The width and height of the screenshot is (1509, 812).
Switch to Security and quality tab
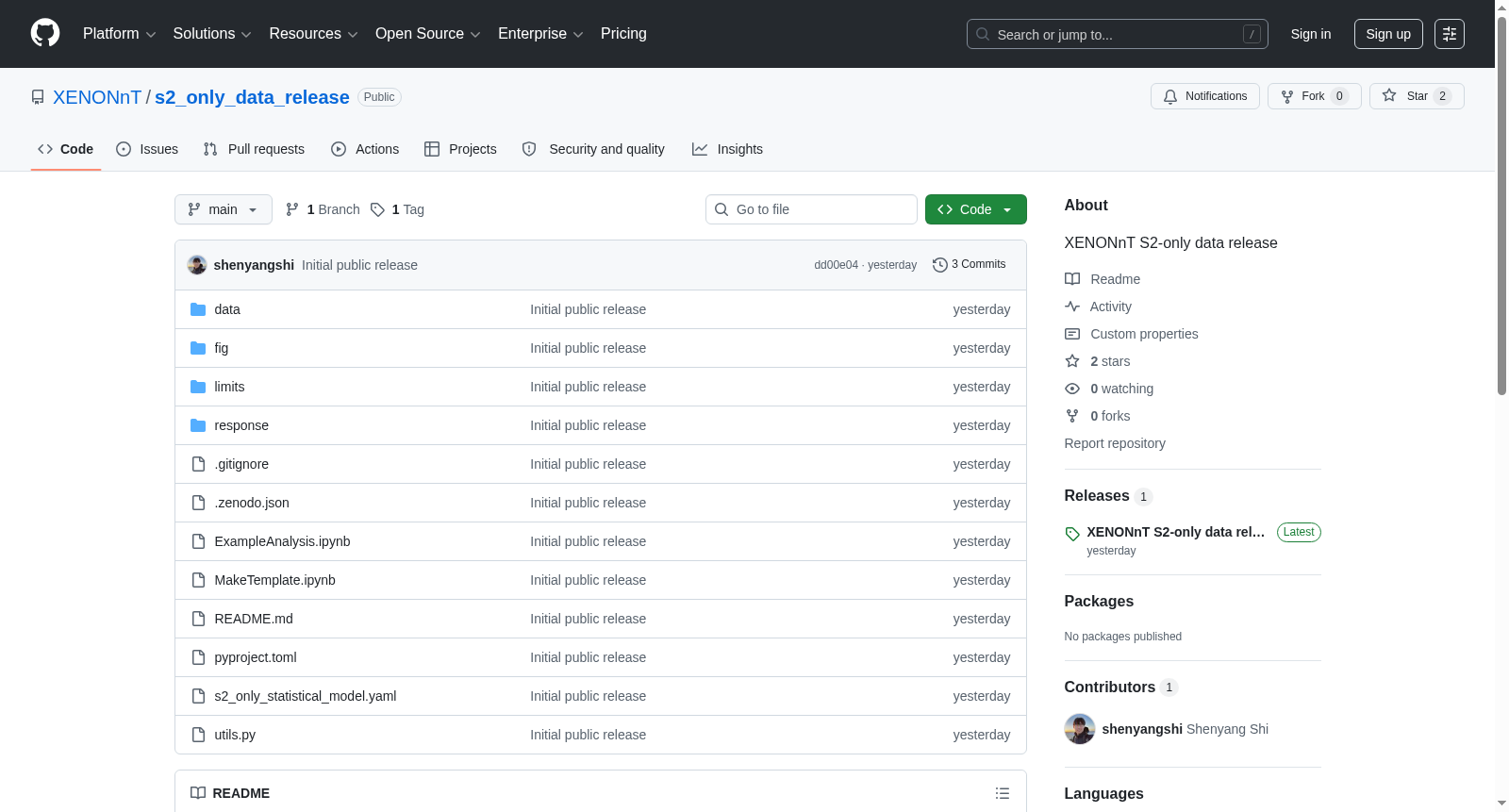[x=593, y=149]
